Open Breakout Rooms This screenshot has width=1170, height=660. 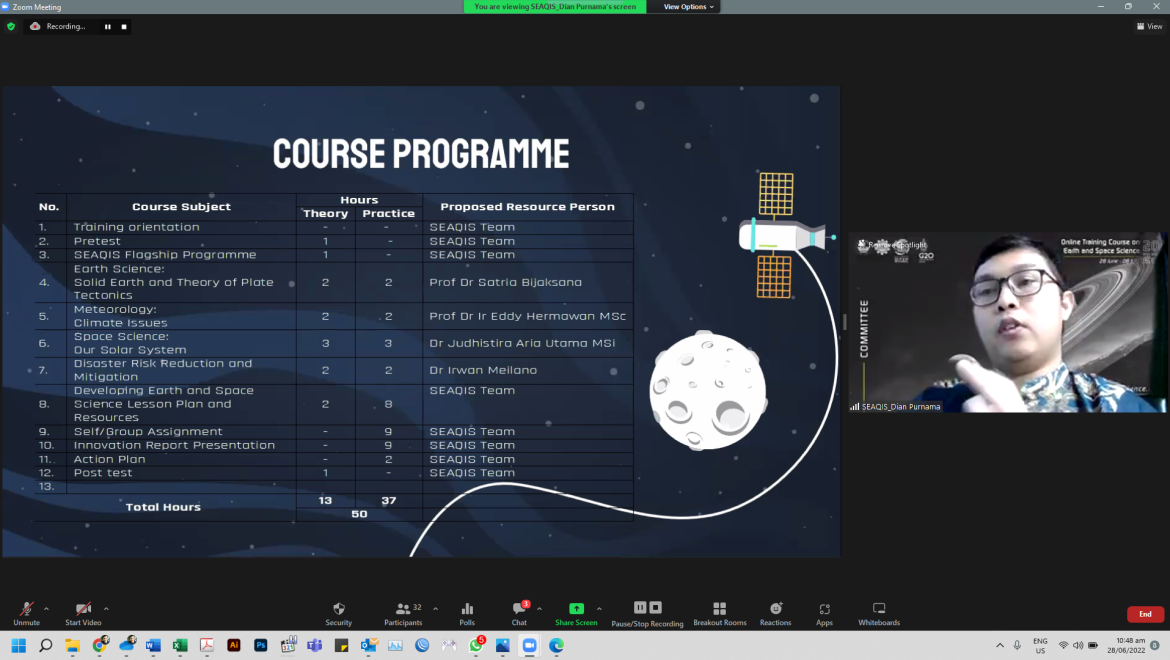click(x=719, y=612)
